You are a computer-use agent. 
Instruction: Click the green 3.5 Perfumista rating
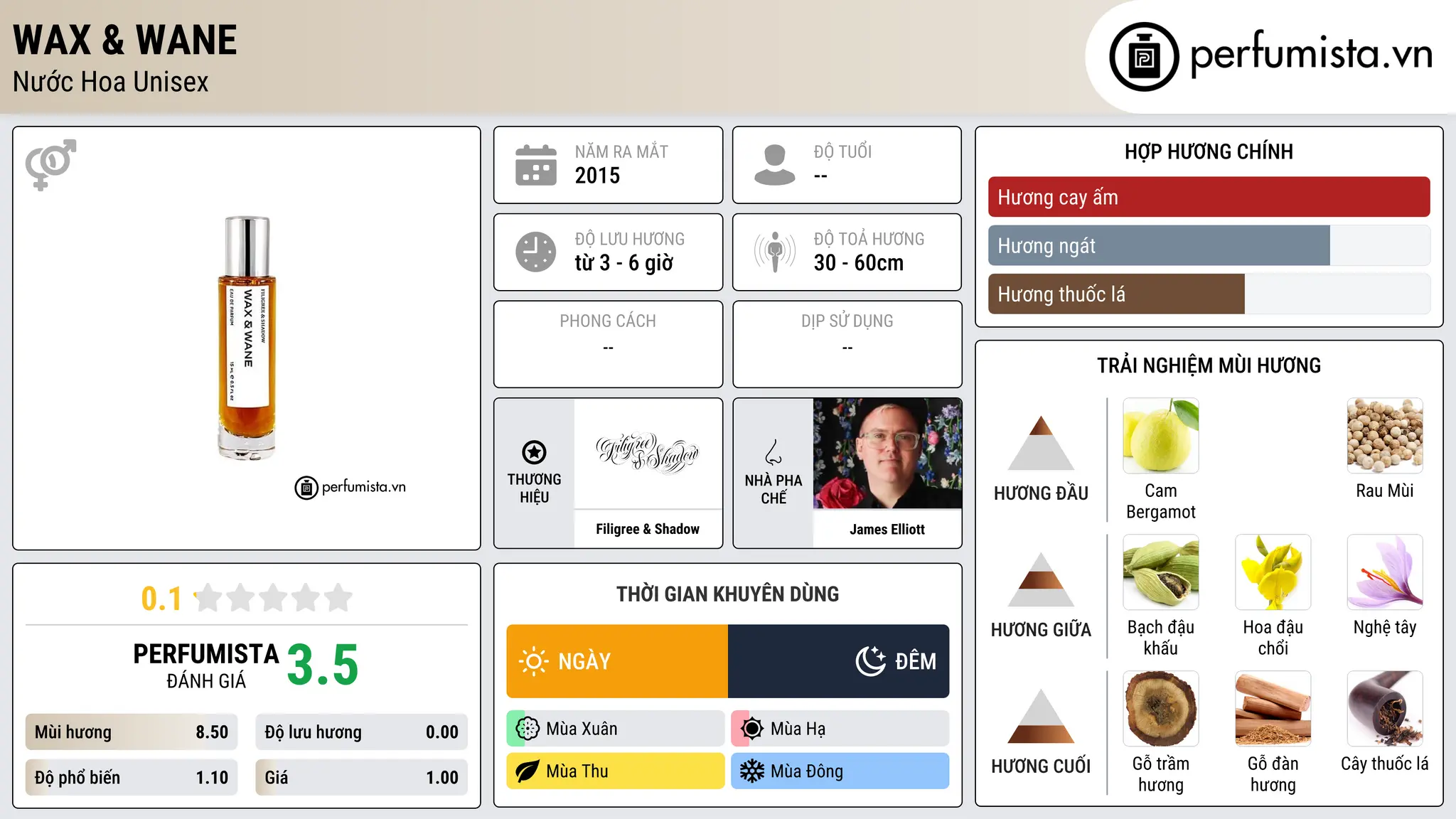(323, 665)
